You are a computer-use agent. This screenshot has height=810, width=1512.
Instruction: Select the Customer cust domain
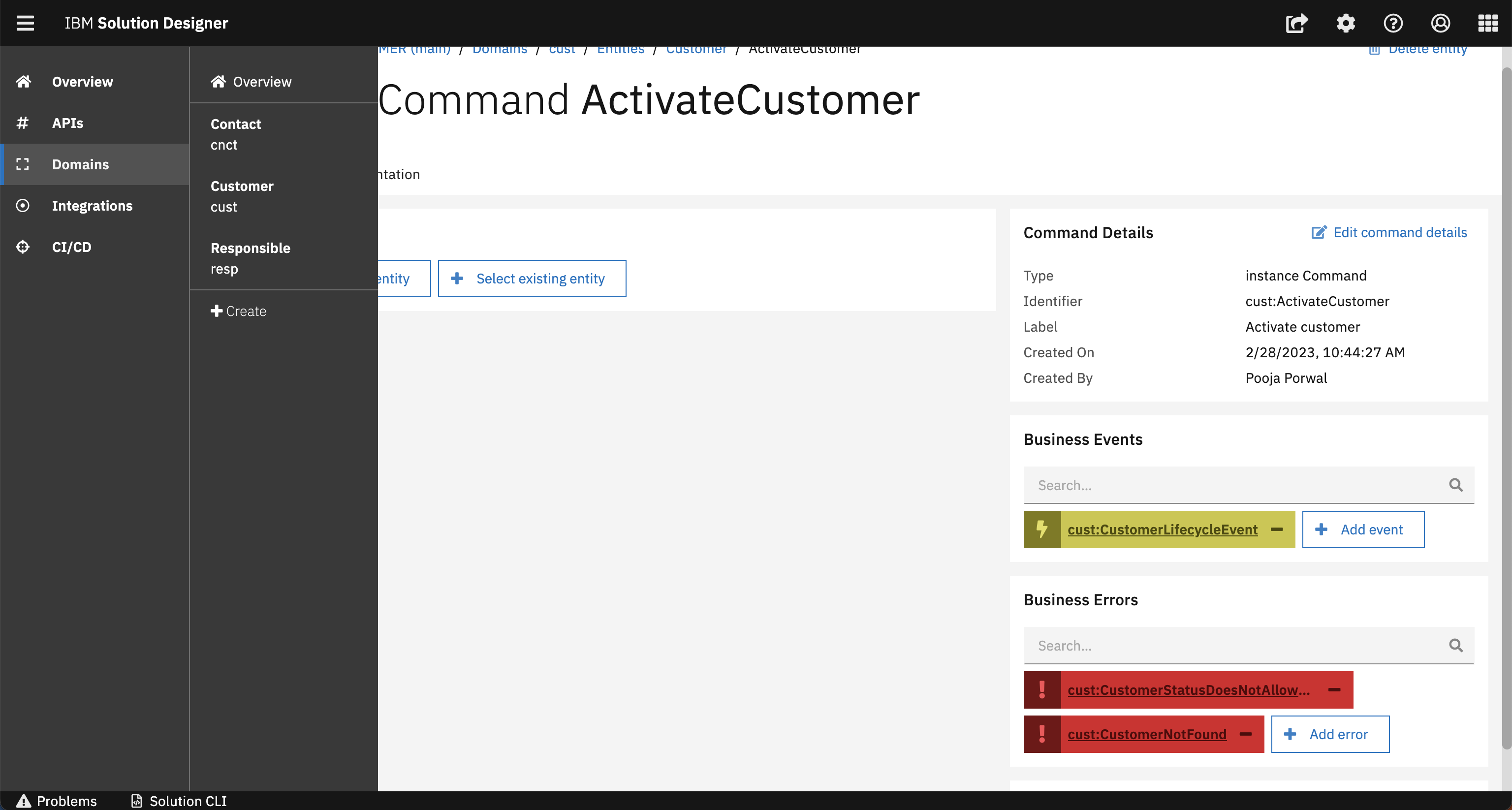(242, 196)
